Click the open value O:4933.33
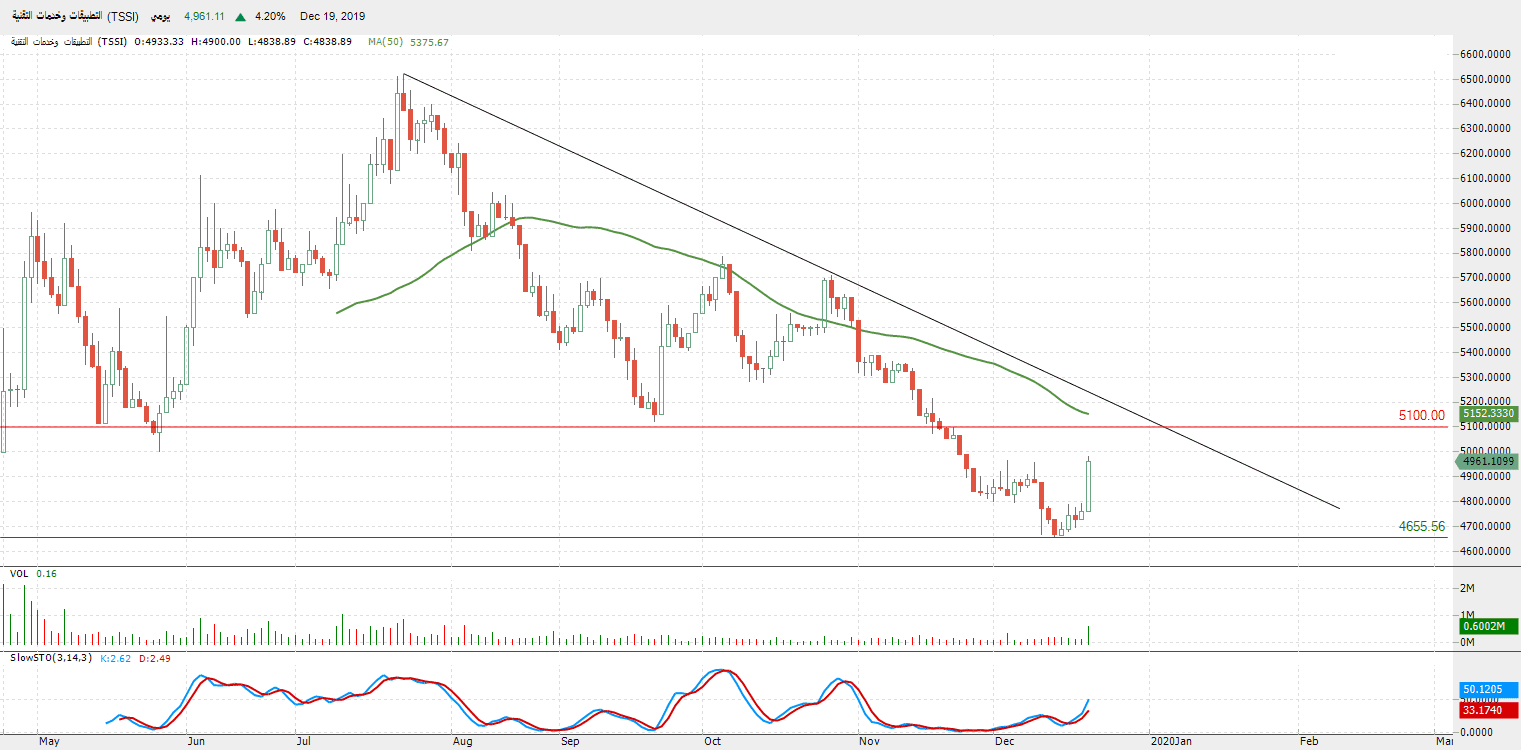 [x=159, y=42]
